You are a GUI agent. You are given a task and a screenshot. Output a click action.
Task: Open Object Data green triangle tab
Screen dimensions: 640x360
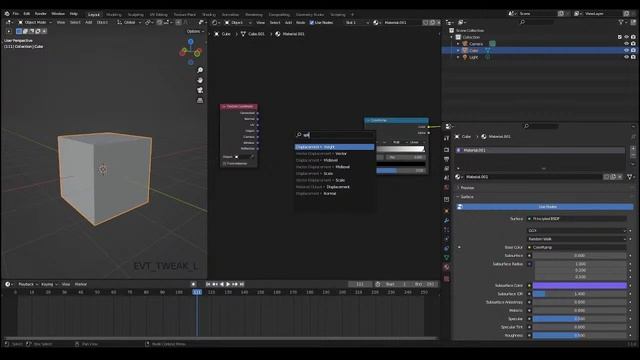coord(447,258)
